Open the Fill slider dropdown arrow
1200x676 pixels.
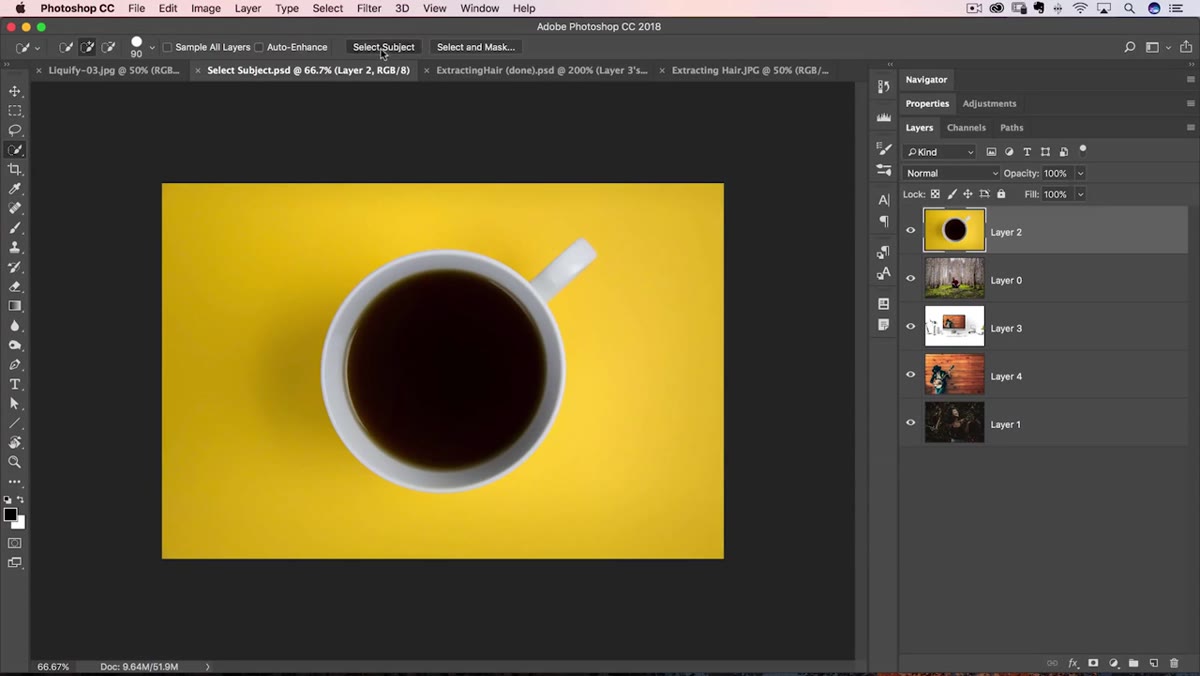[x=1080, y=194]
